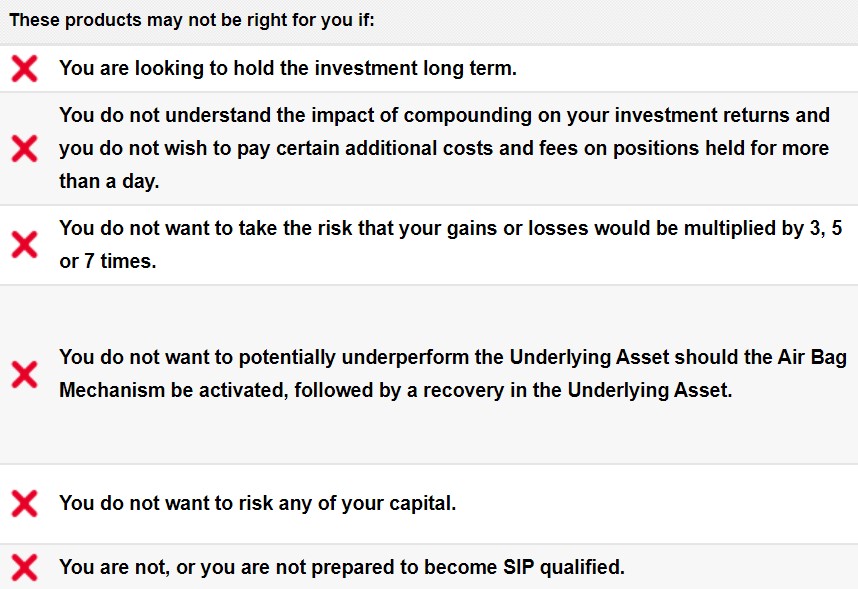
Task: Click the red X beside risk capital row
Action: (x=24, y=503)
